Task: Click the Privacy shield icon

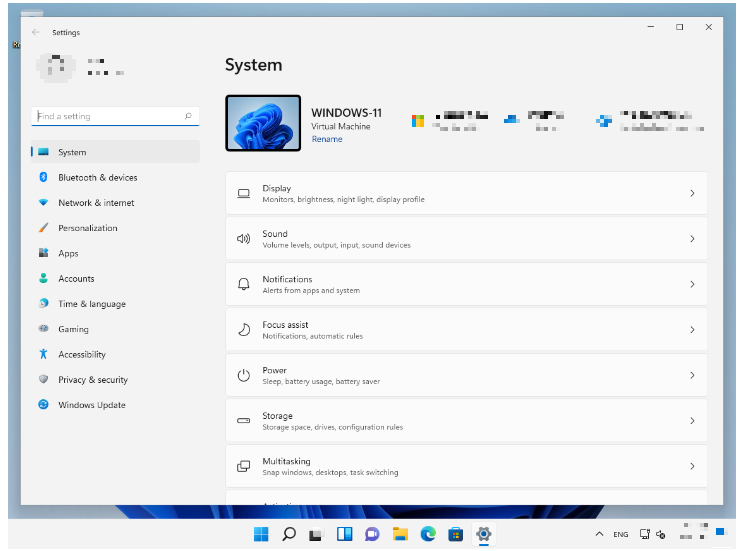Action: [x=43, y=379]
